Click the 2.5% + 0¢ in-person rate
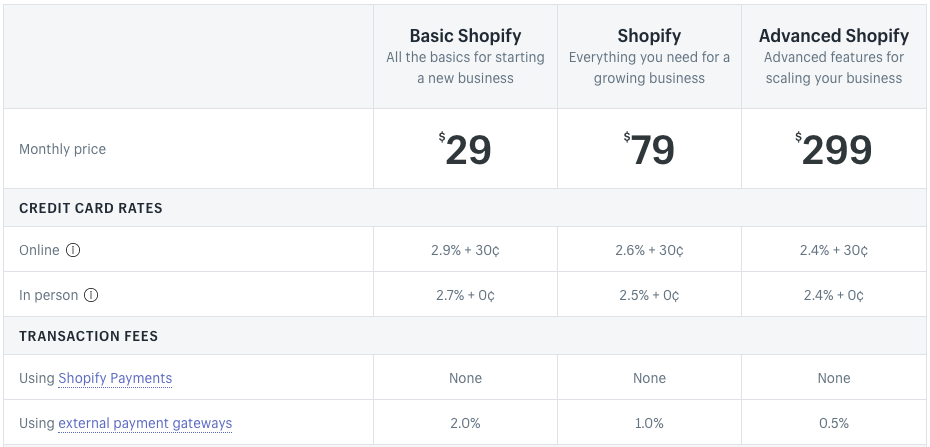 coord(649,295)
